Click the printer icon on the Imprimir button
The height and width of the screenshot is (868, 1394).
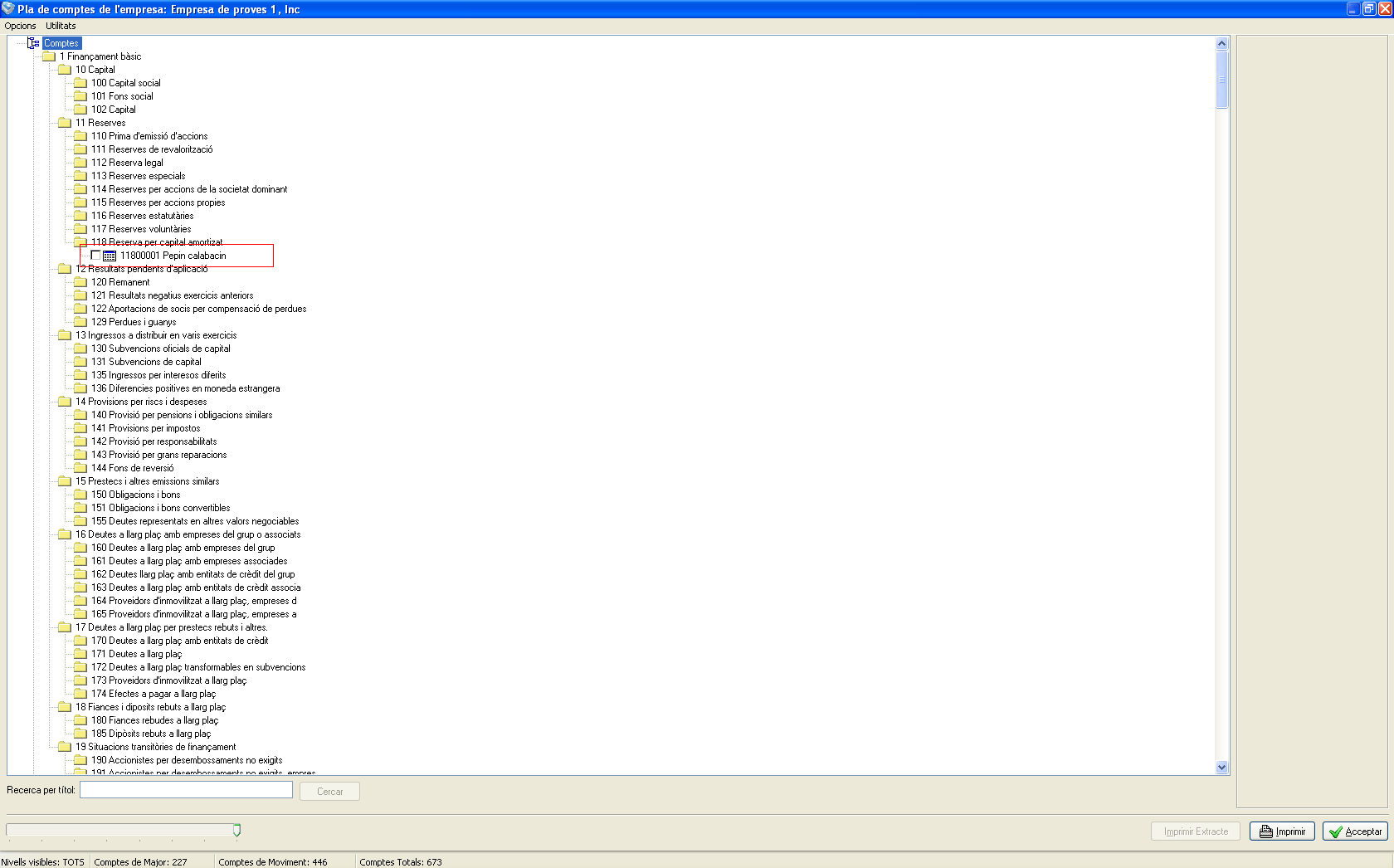[x=1266, y=831]
